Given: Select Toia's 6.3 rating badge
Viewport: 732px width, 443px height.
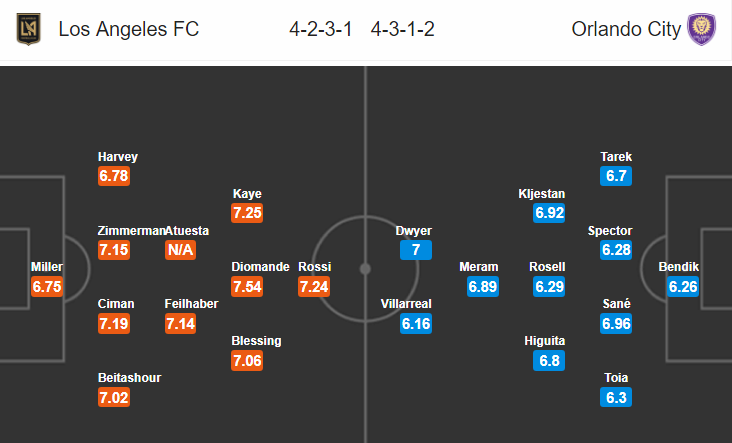Looking at the screenshot, I should (x=616, y=397).
